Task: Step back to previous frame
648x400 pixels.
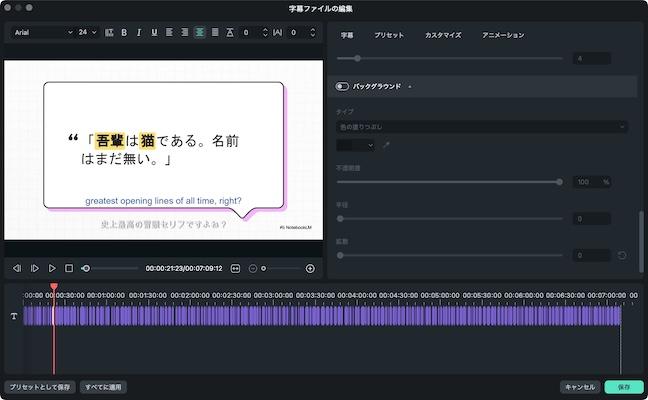Action: click(17, 269)
